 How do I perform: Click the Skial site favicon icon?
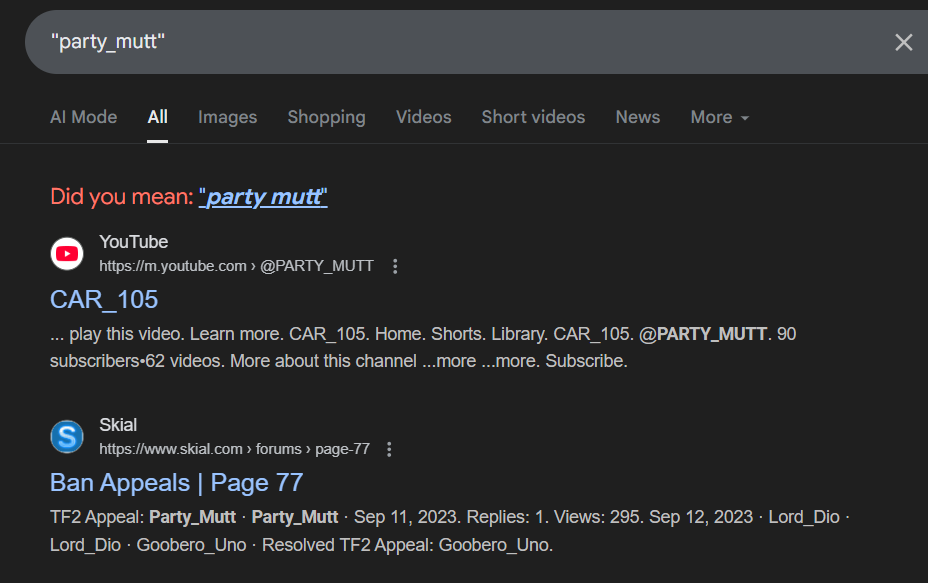tap(67, 437)
